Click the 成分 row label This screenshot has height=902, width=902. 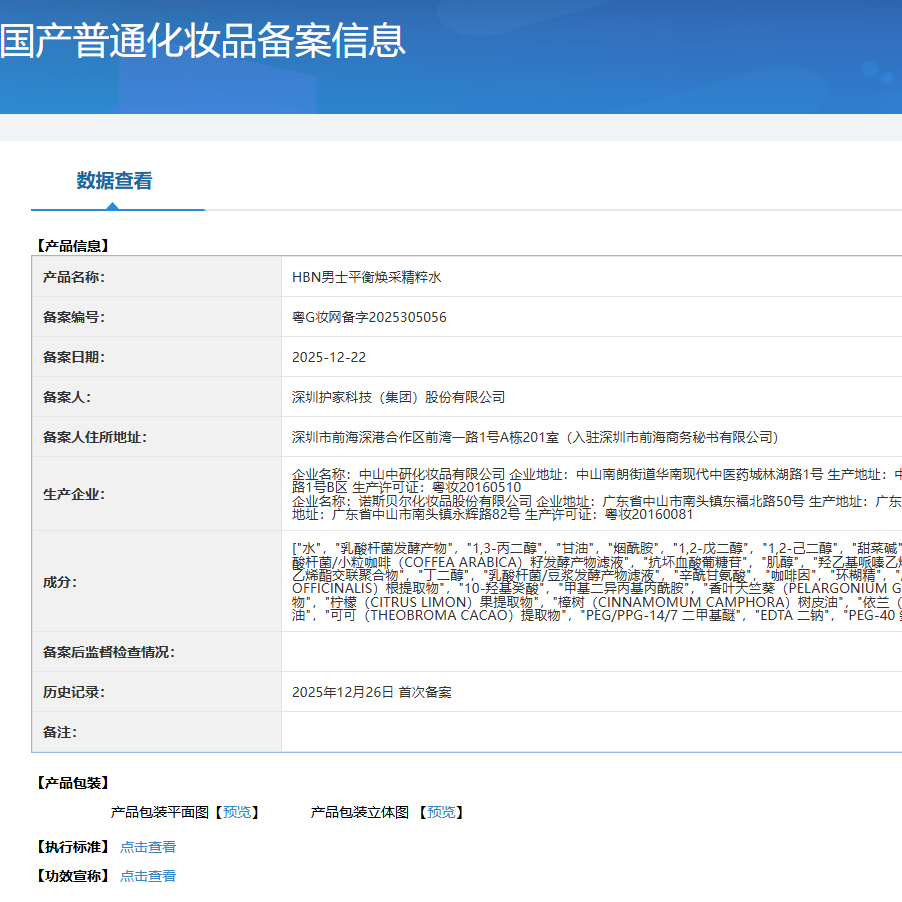(59, 582)
